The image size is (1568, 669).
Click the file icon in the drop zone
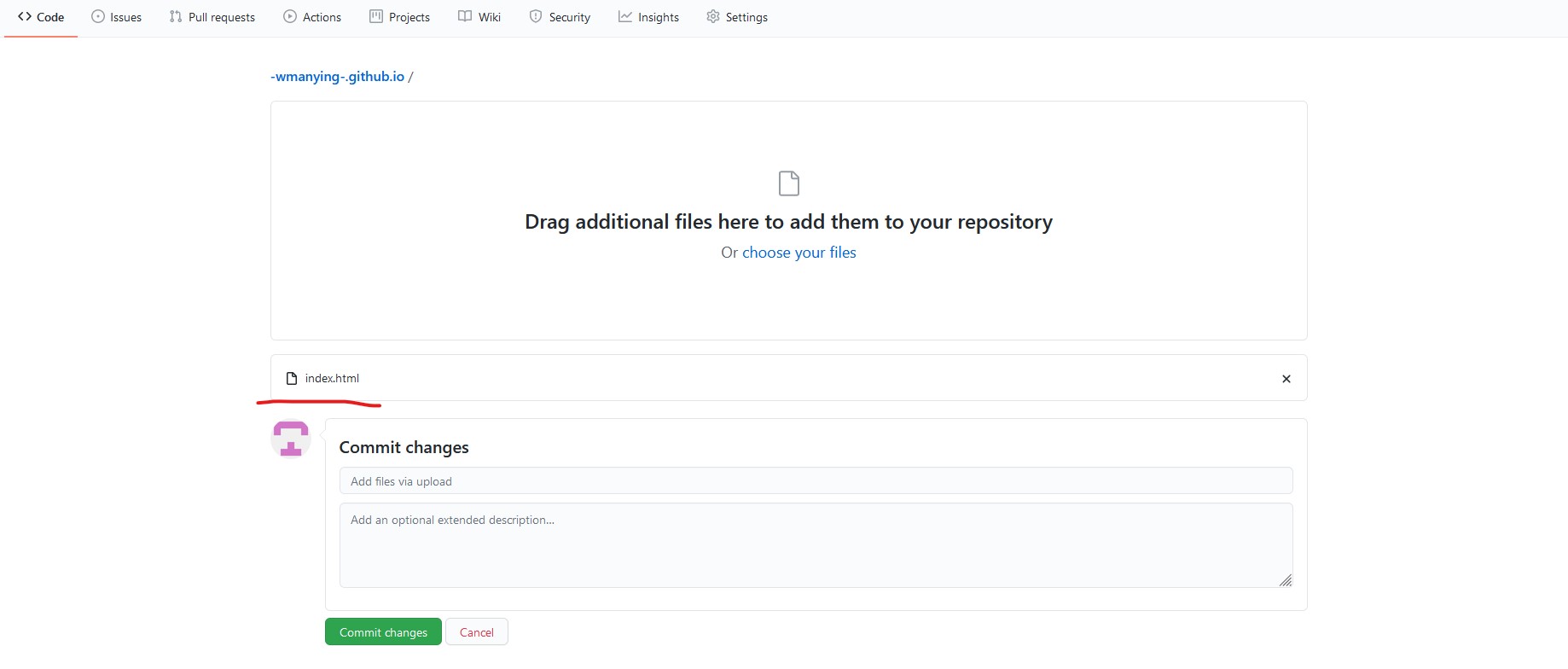789,183
